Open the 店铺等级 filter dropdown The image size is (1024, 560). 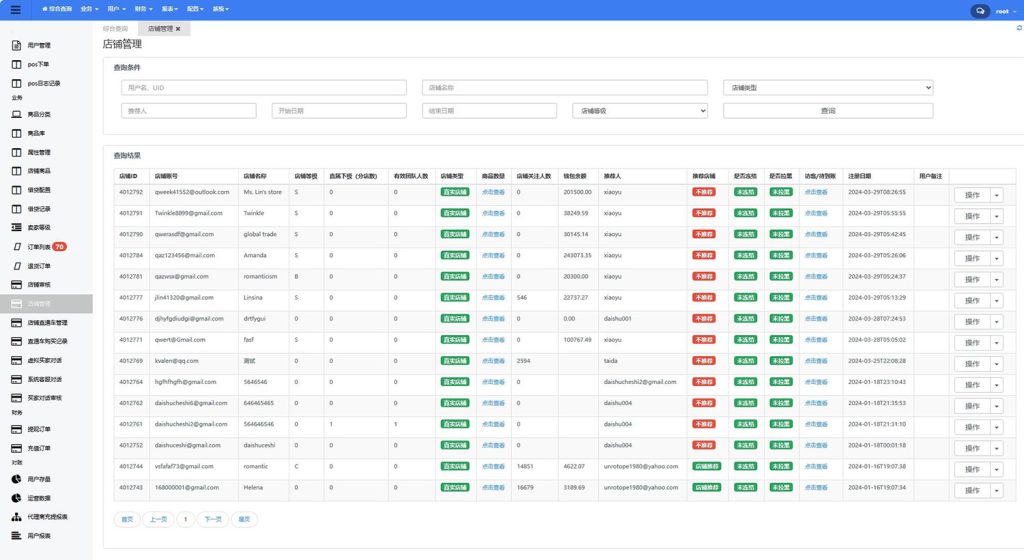coord(639,111)
